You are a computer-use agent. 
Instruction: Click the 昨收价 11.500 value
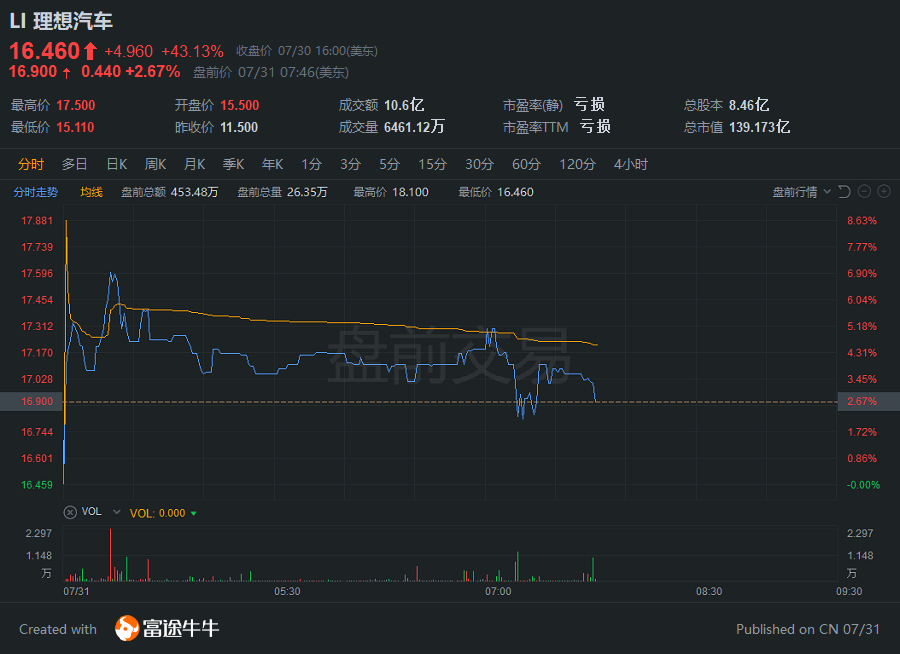pos(239,127)
